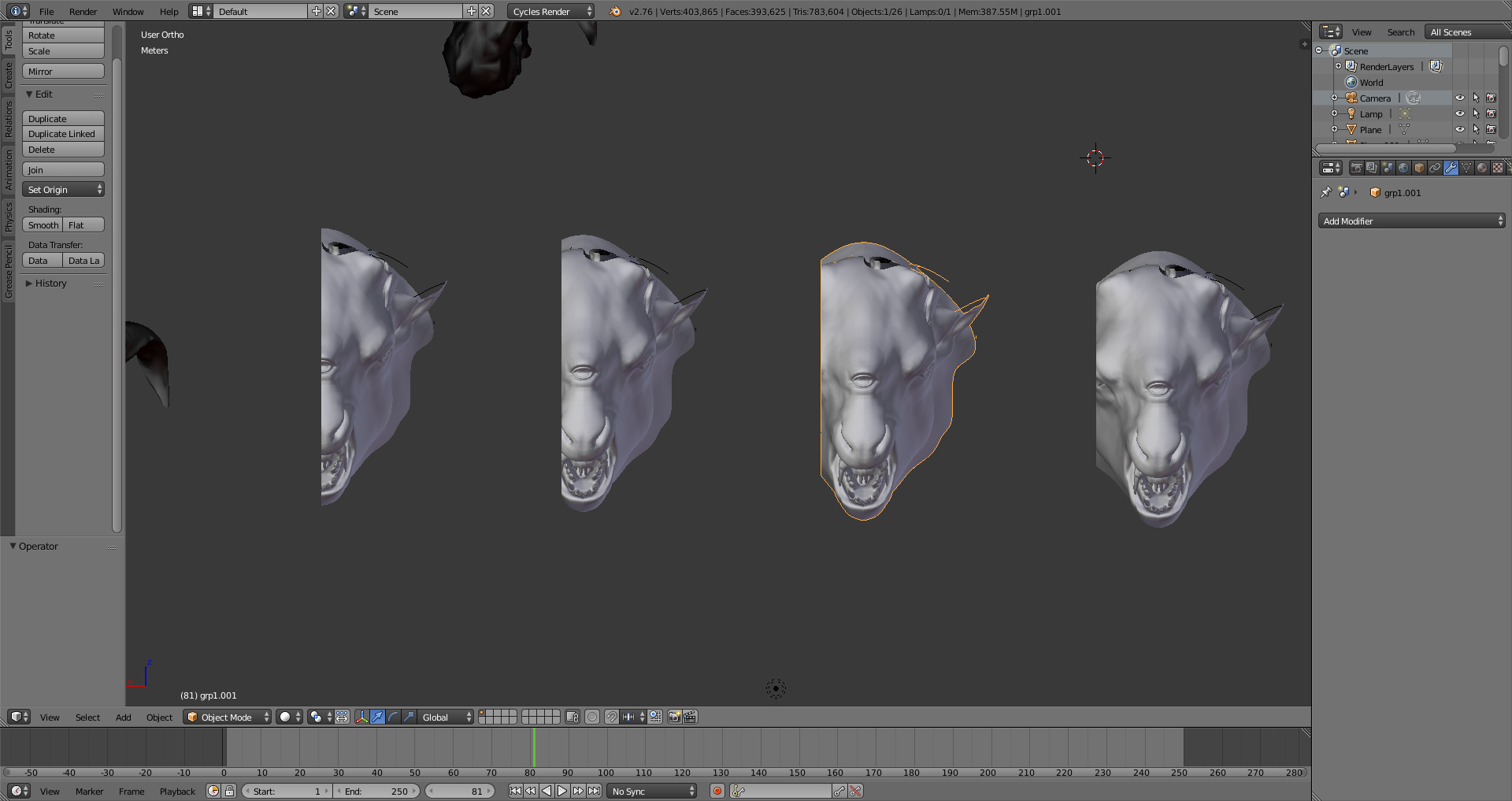Open the 3D view Select menu

[x=87, y=717]
